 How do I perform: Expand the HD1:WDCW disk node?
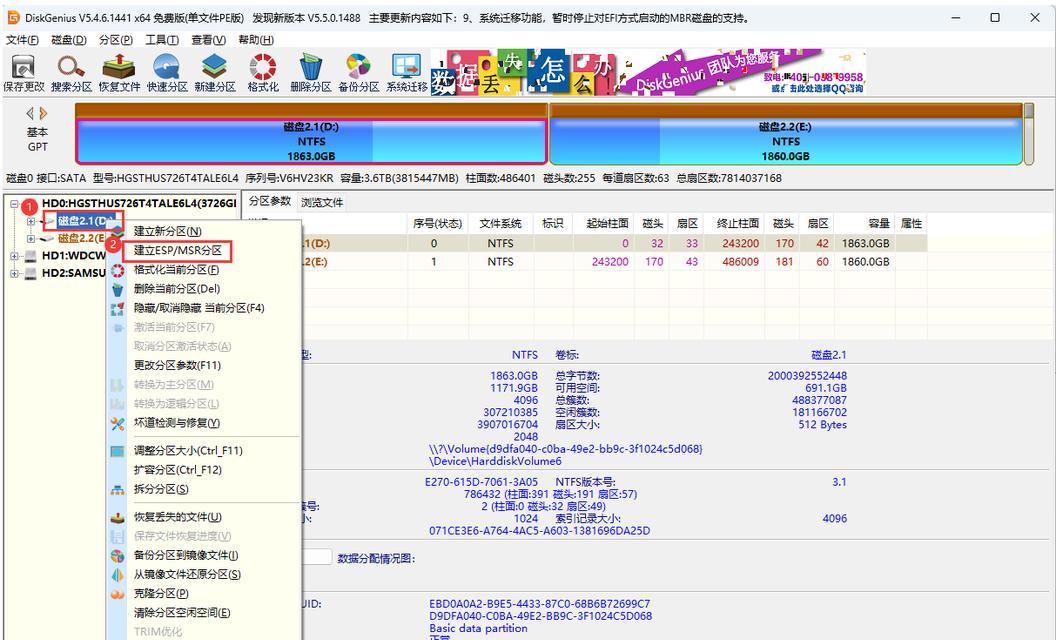point(15,256)
